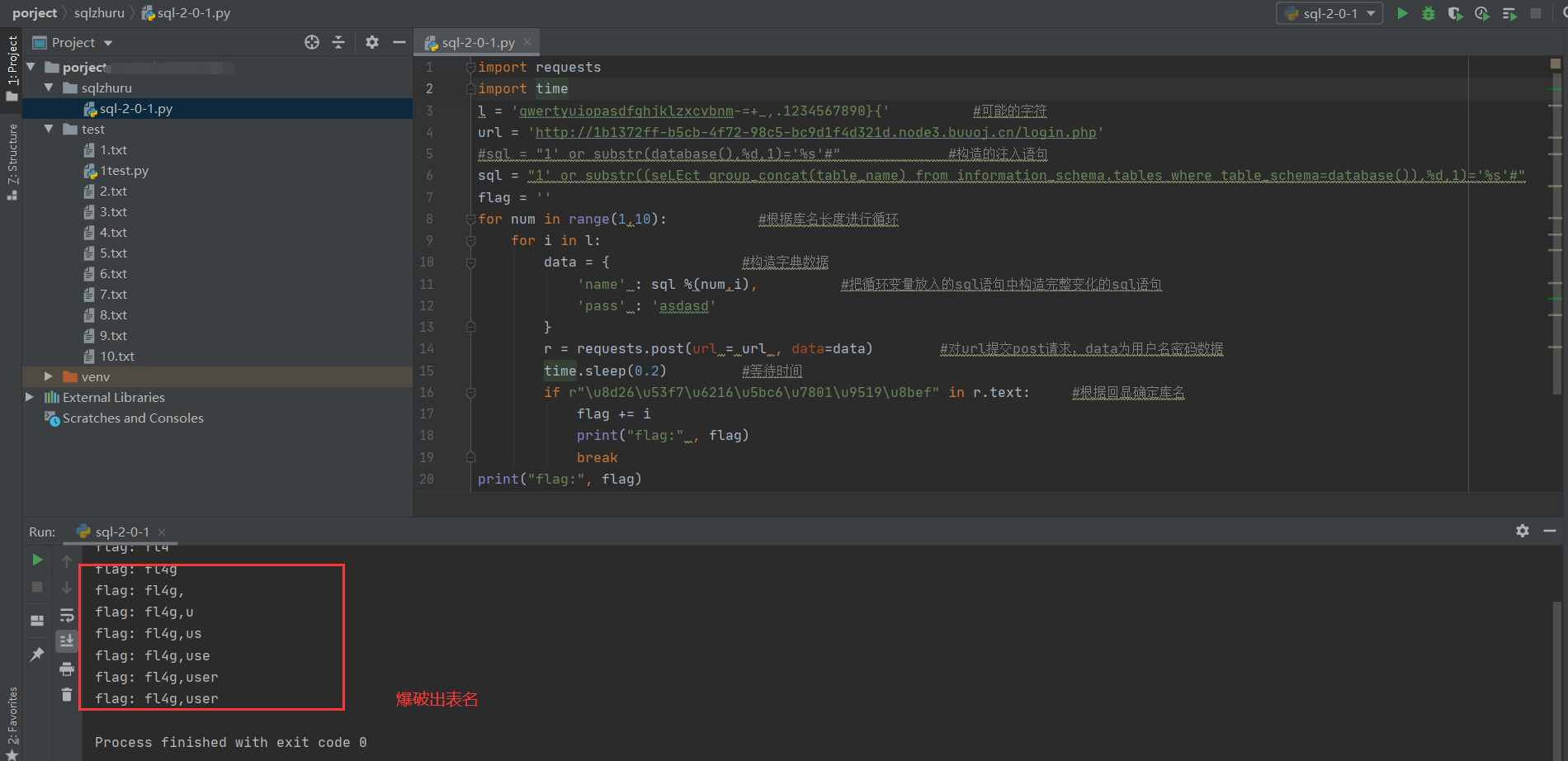1568x761 pixels.
Task: Click the disabled Stop button in top toolbar
Action: pos(1536,13)
